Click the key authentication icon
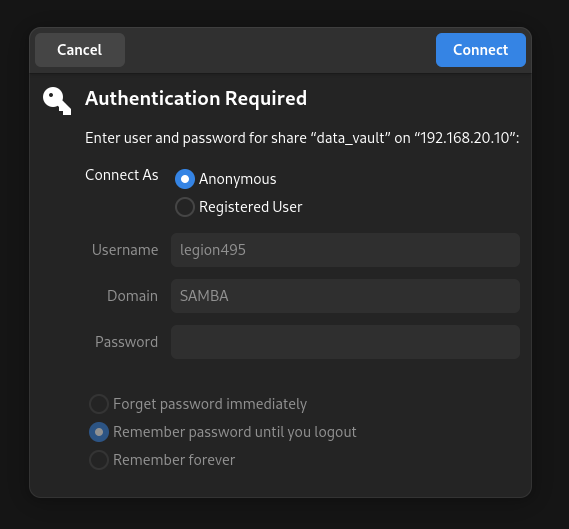The image size is (569, 529). [x=57, y=101]
